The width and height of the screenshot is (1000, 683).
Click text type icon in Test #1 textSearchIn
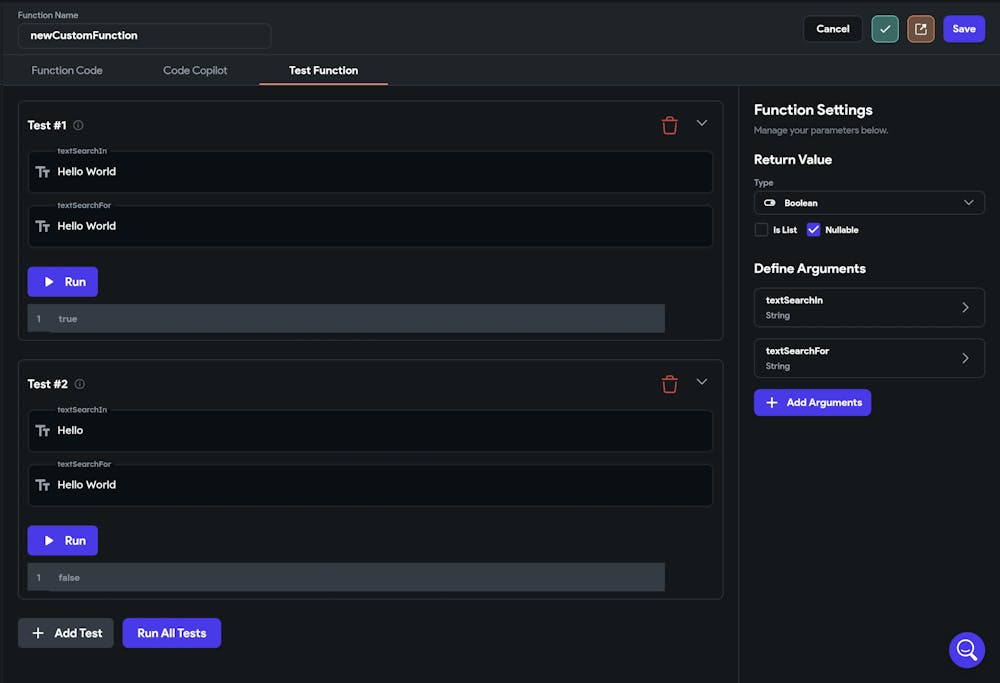(x=43, y=172)
